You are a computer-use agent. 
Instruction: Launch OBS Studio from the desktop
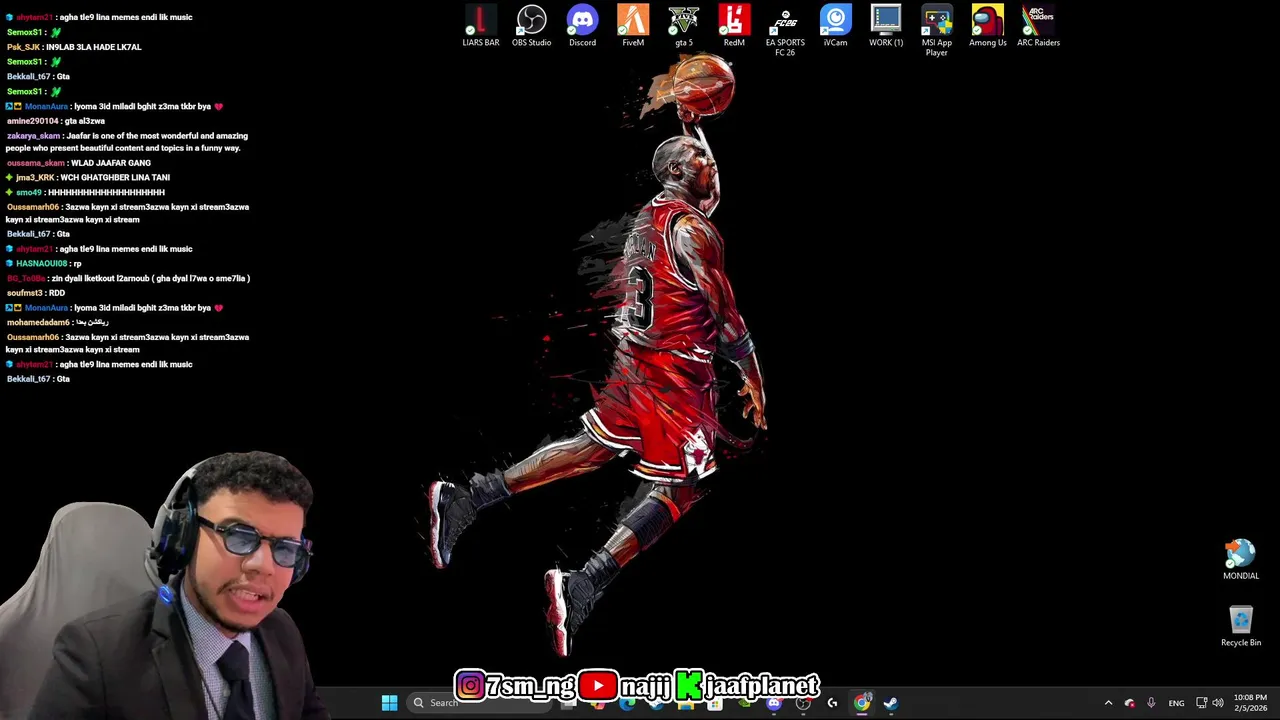click(x=531, y=25)
